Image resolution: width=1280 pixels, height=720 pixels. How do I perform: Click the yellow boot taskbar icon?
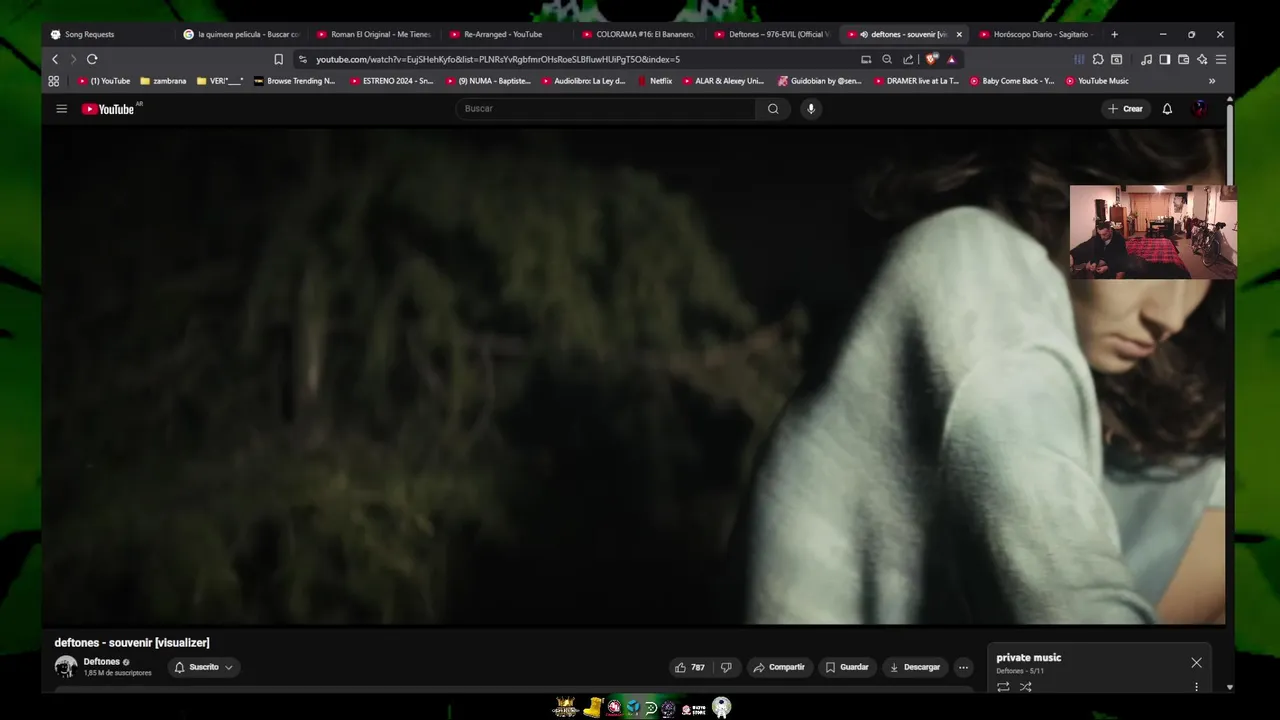tap(593, 708)
